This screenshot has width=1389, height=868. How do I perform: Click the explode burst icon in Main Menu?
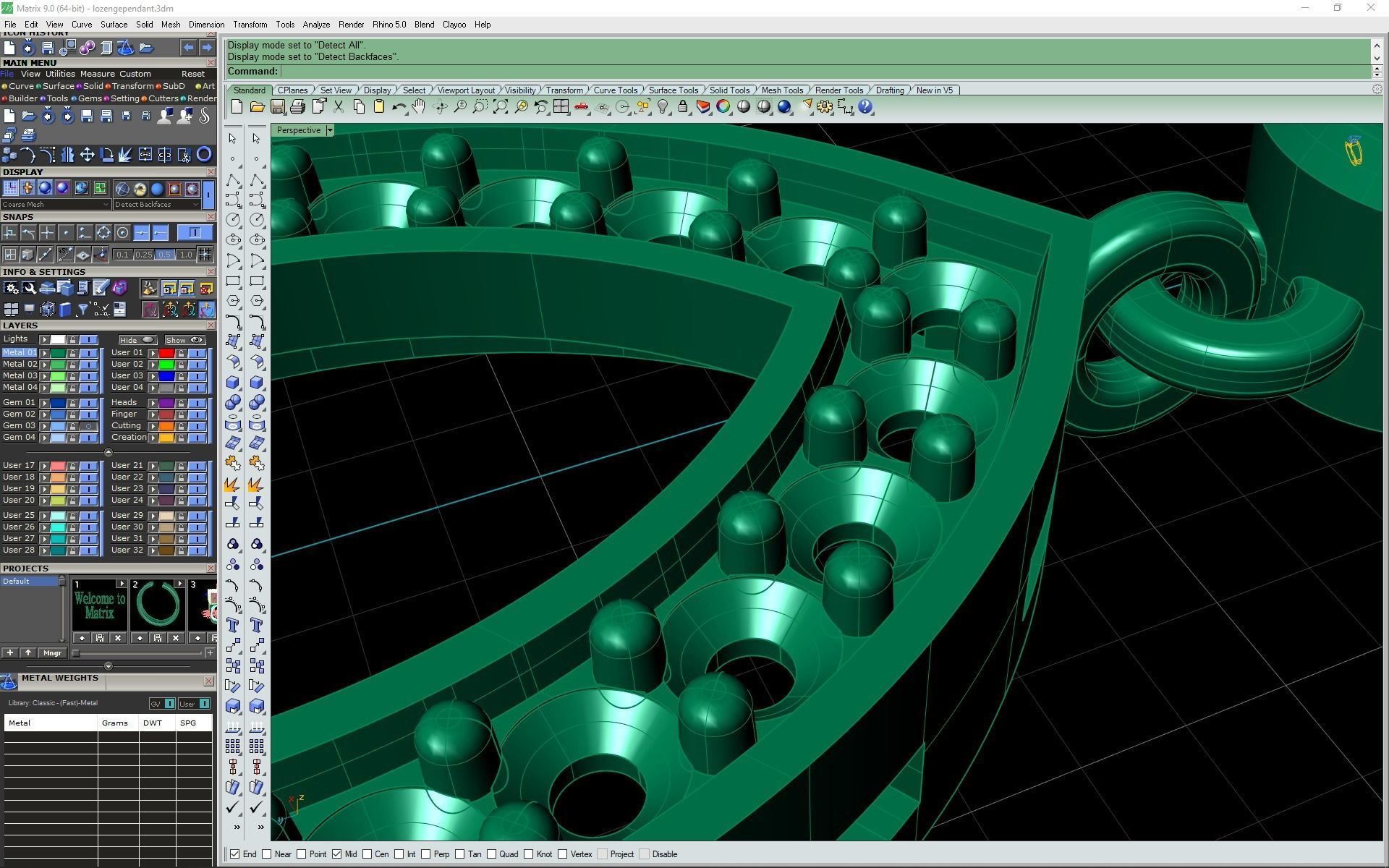125,154
